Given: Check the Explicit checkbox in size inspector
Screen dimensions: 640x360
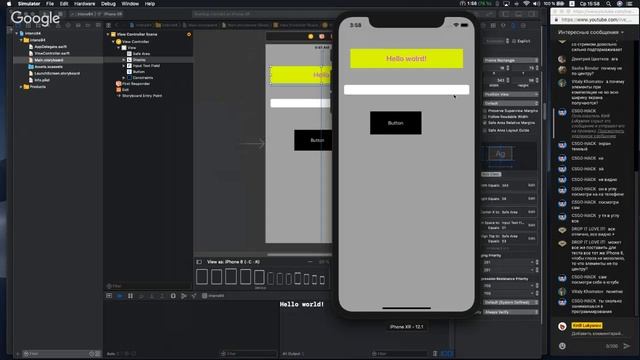Looking at the screenshot, I should point(514,41).
